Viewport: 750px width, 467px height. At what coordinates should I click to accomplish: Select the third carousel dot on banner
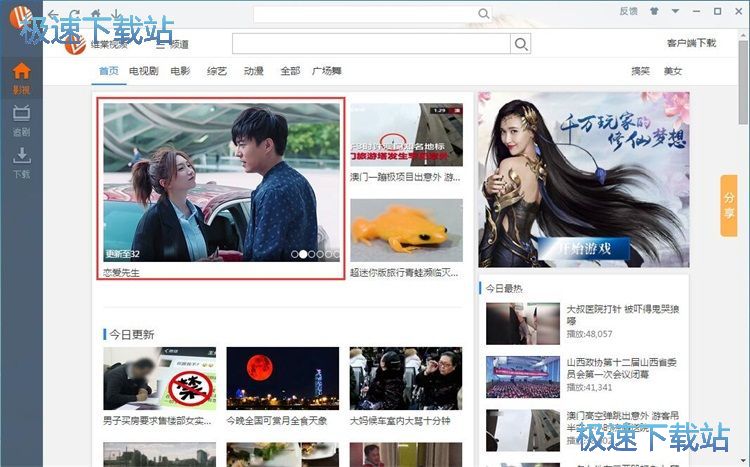tap(311, 254)
